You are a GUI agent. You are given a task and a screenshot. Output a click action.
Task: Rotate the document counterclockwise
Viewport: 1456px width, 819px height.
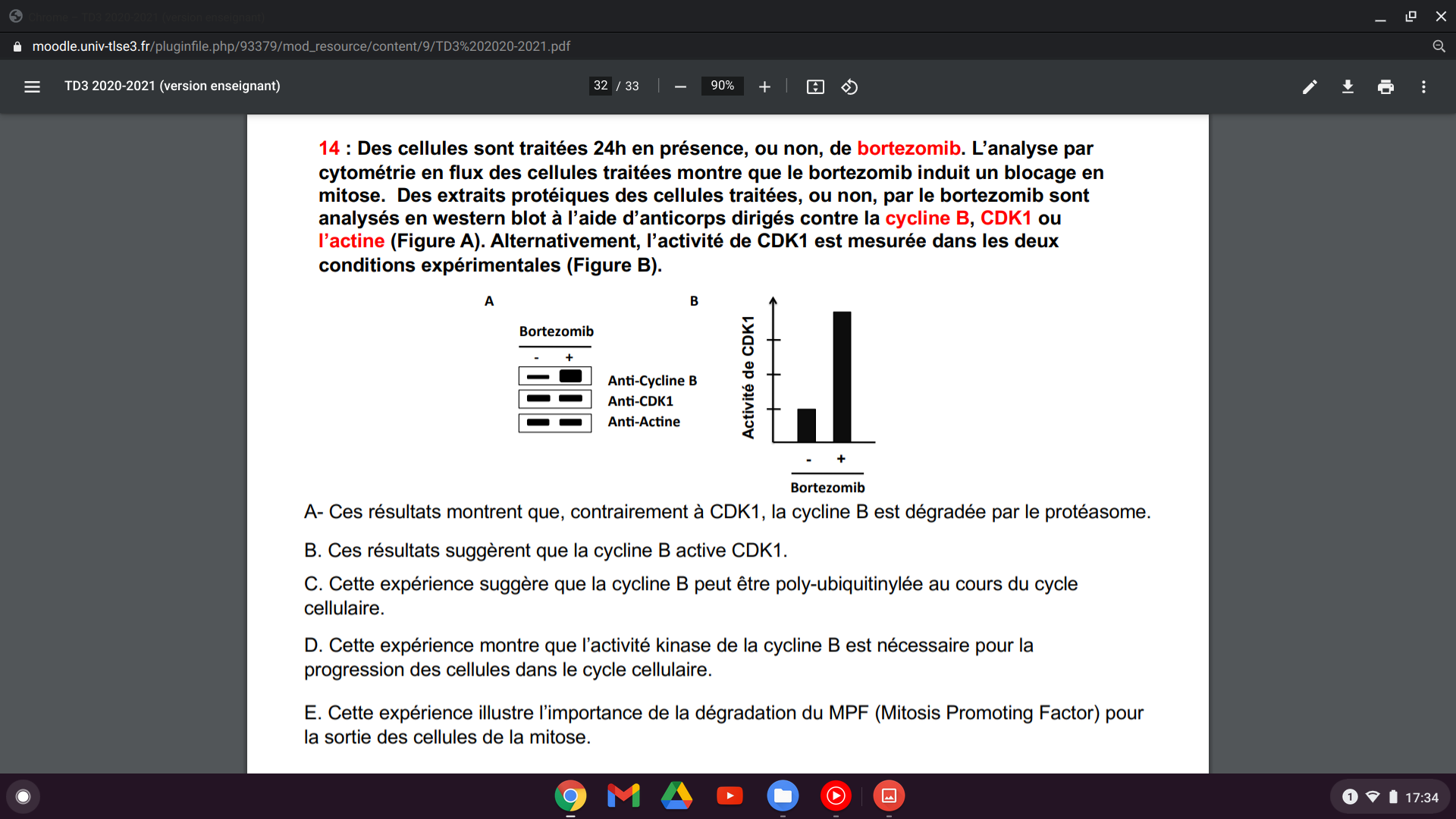click(x=849, y=86)
